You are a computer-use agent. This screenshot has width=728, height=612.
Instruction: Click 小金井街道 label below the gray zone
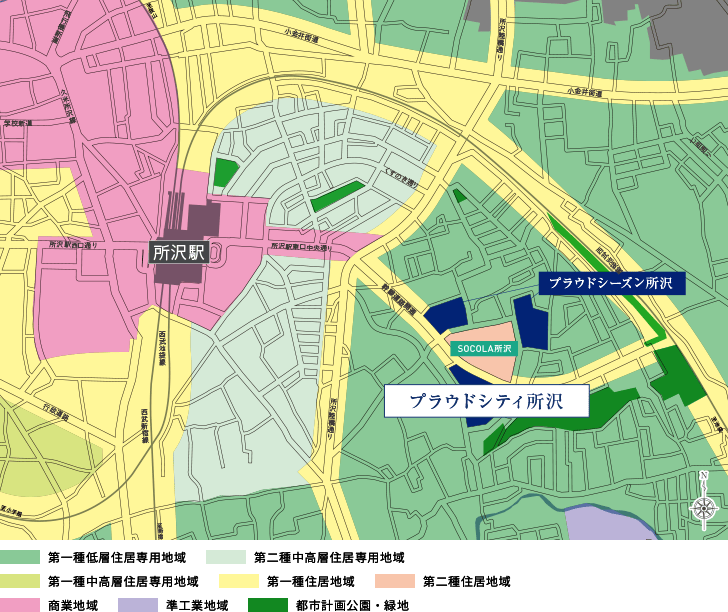[x=584, y=92]
